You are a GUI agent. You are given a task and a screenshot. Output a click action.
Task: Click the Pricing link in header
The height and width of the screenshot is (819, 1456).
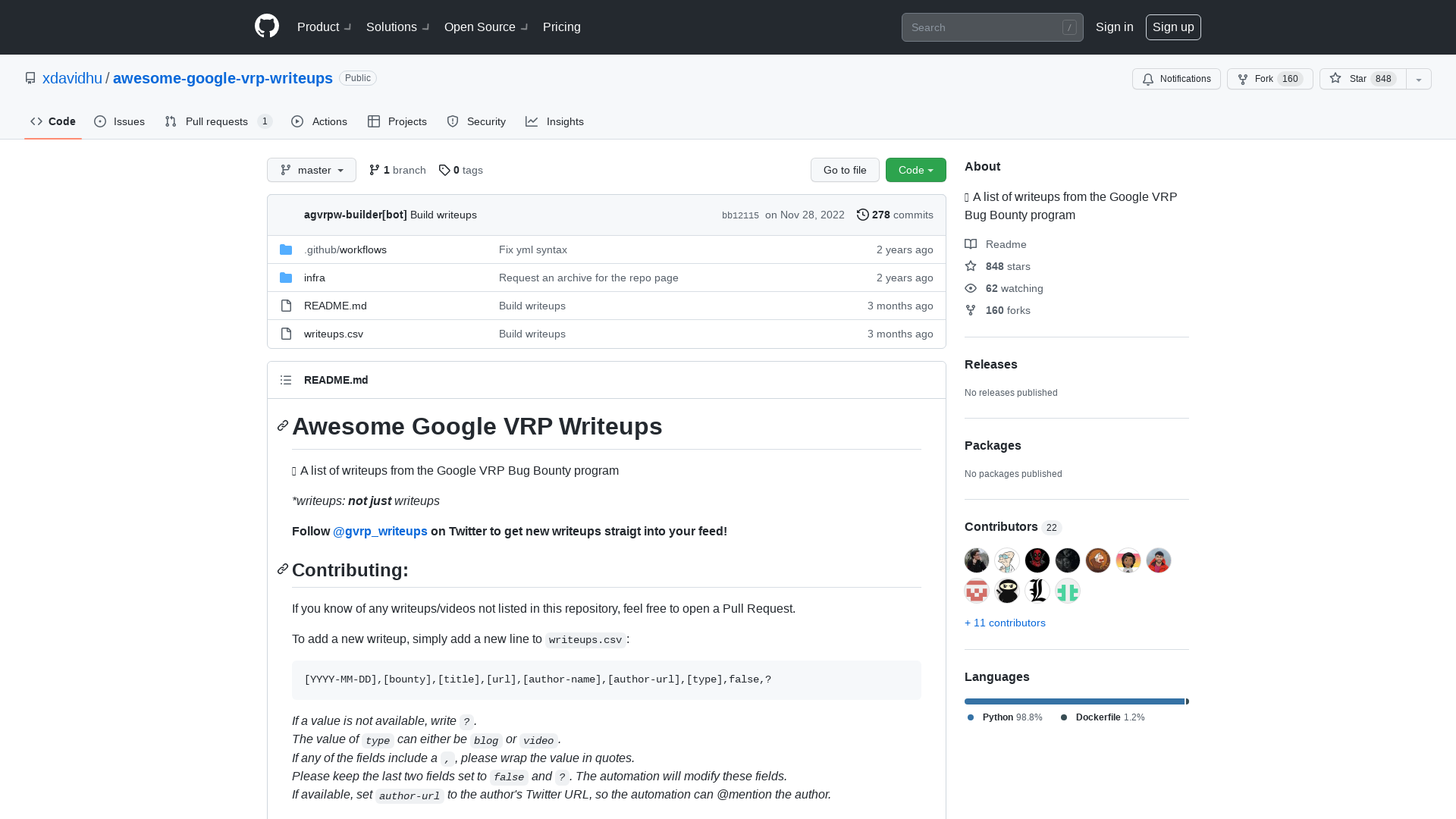click(x=562, y=27)
